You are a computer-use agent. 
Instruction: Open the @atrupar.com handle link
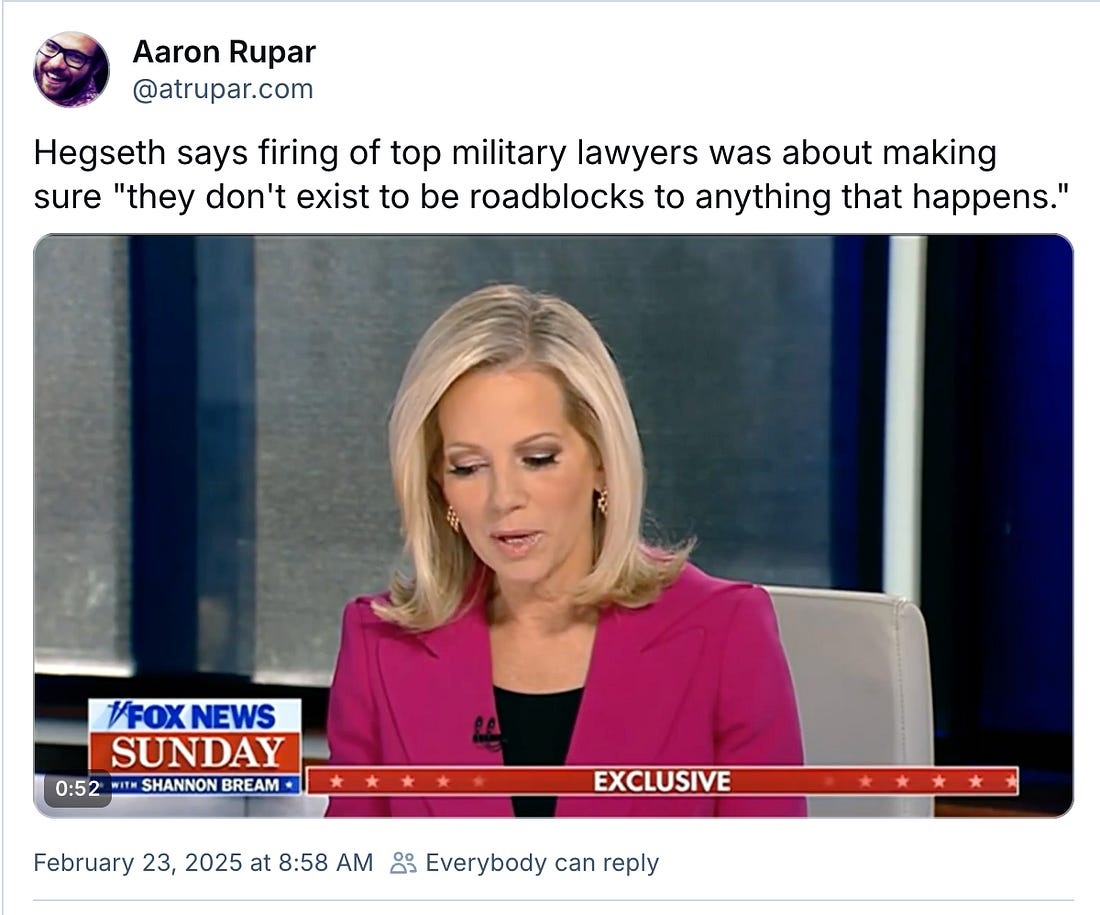222,89
